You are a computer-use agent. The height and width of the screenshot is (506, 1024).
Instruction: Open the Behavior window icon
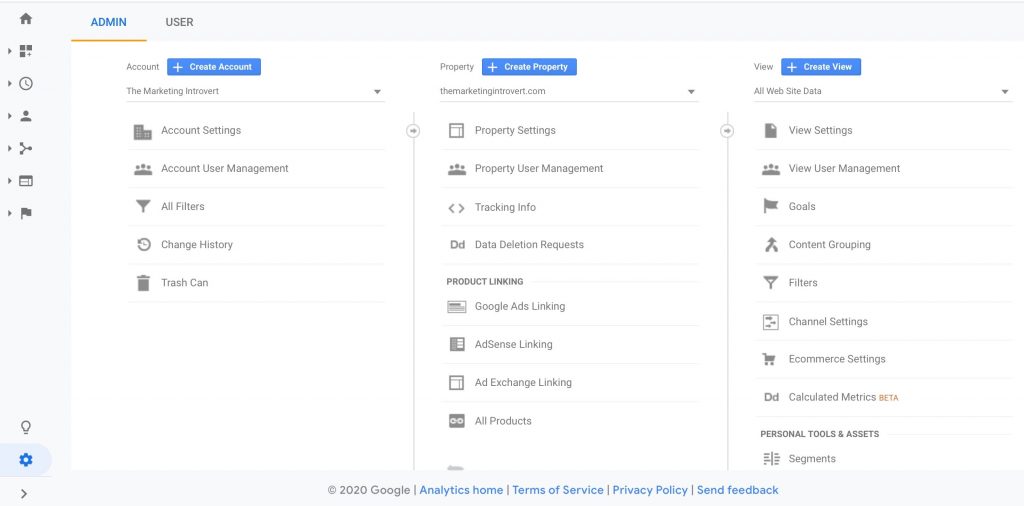(x=25, y=181)
